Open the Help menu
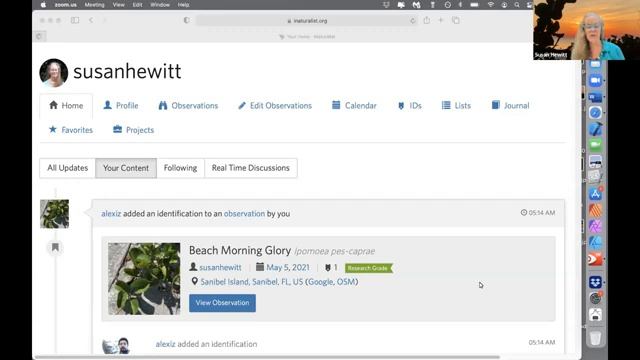 point(183,5)
